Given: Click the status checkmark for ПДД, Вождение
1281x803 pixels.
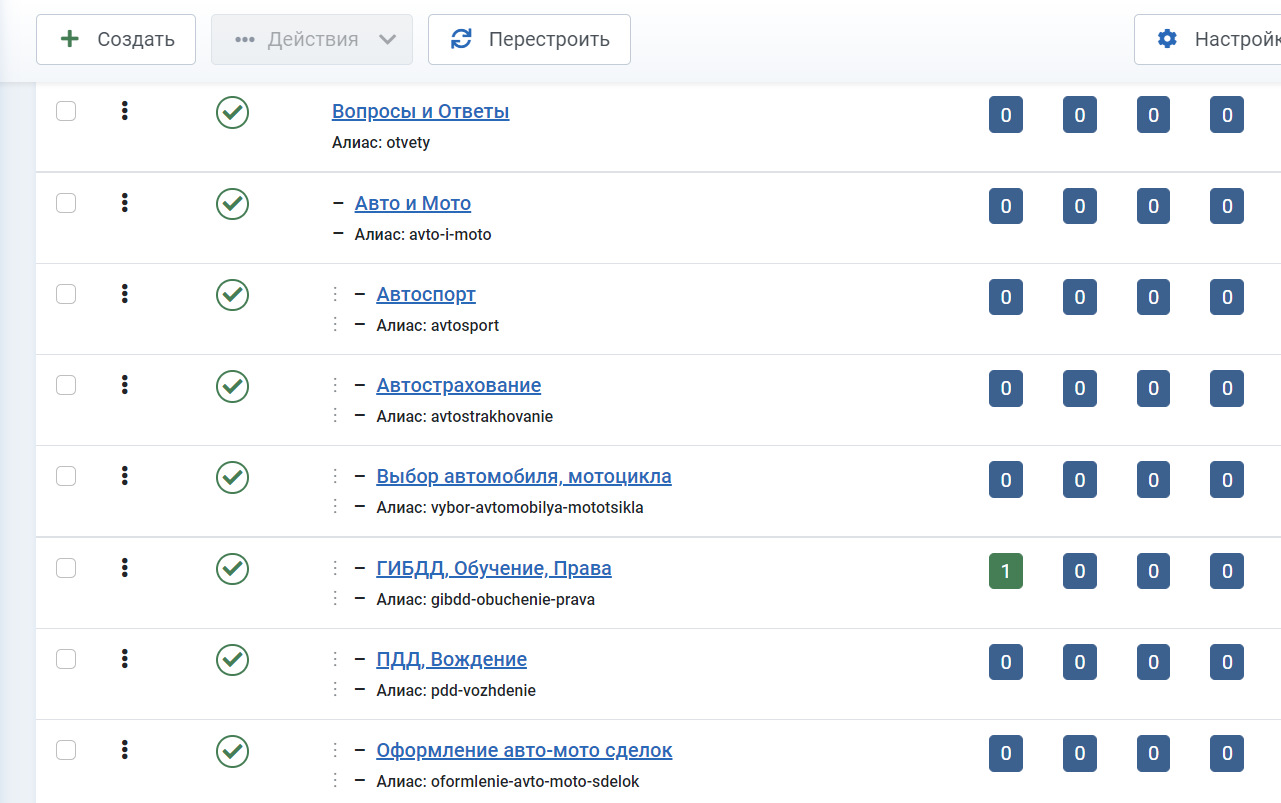Looking at the screenshot, I should pyautogui.click(x=232, y=660).
